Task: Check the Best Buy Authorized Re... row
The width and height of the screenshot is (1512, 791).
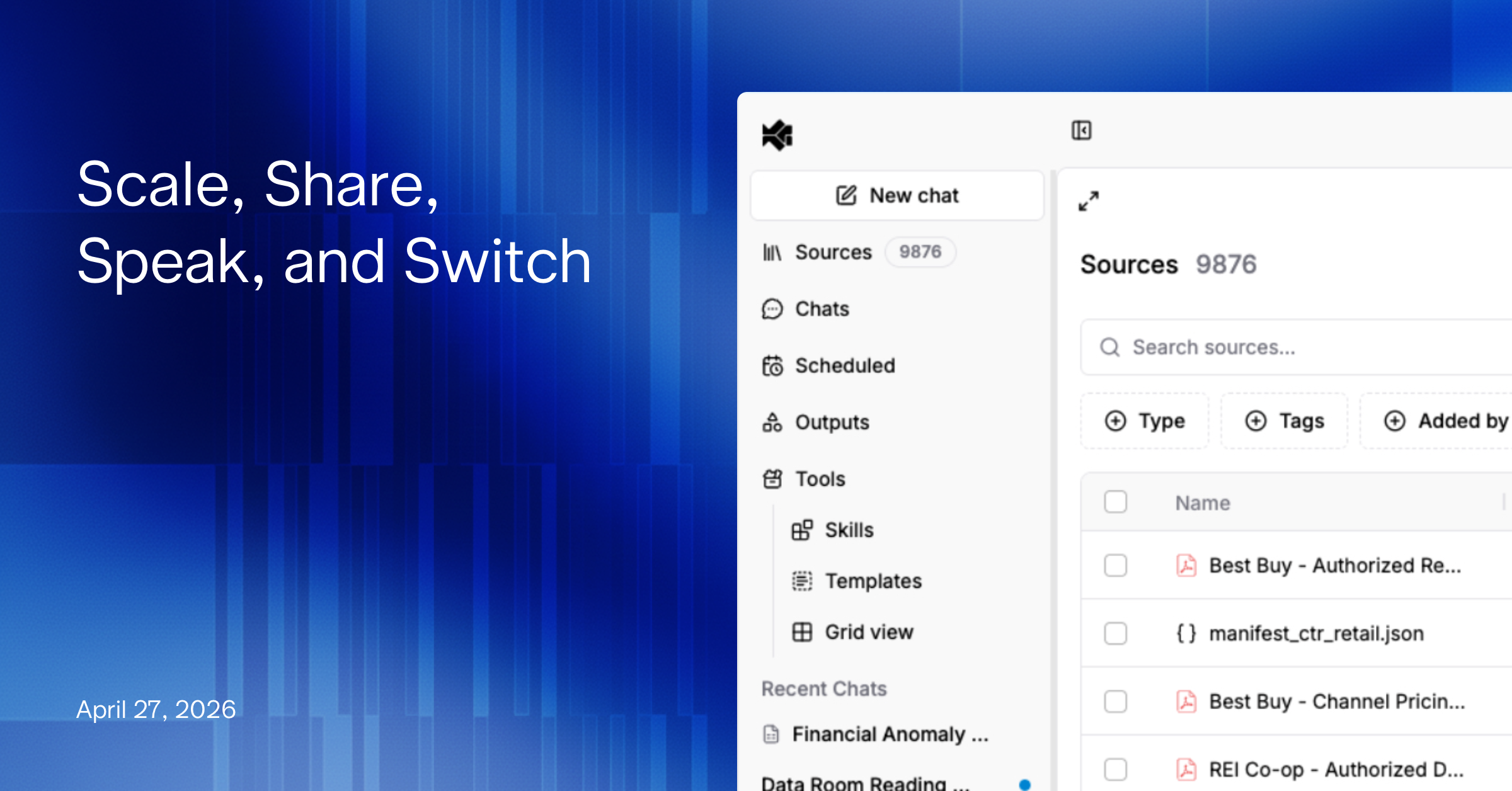Action: click(1115, 565)
